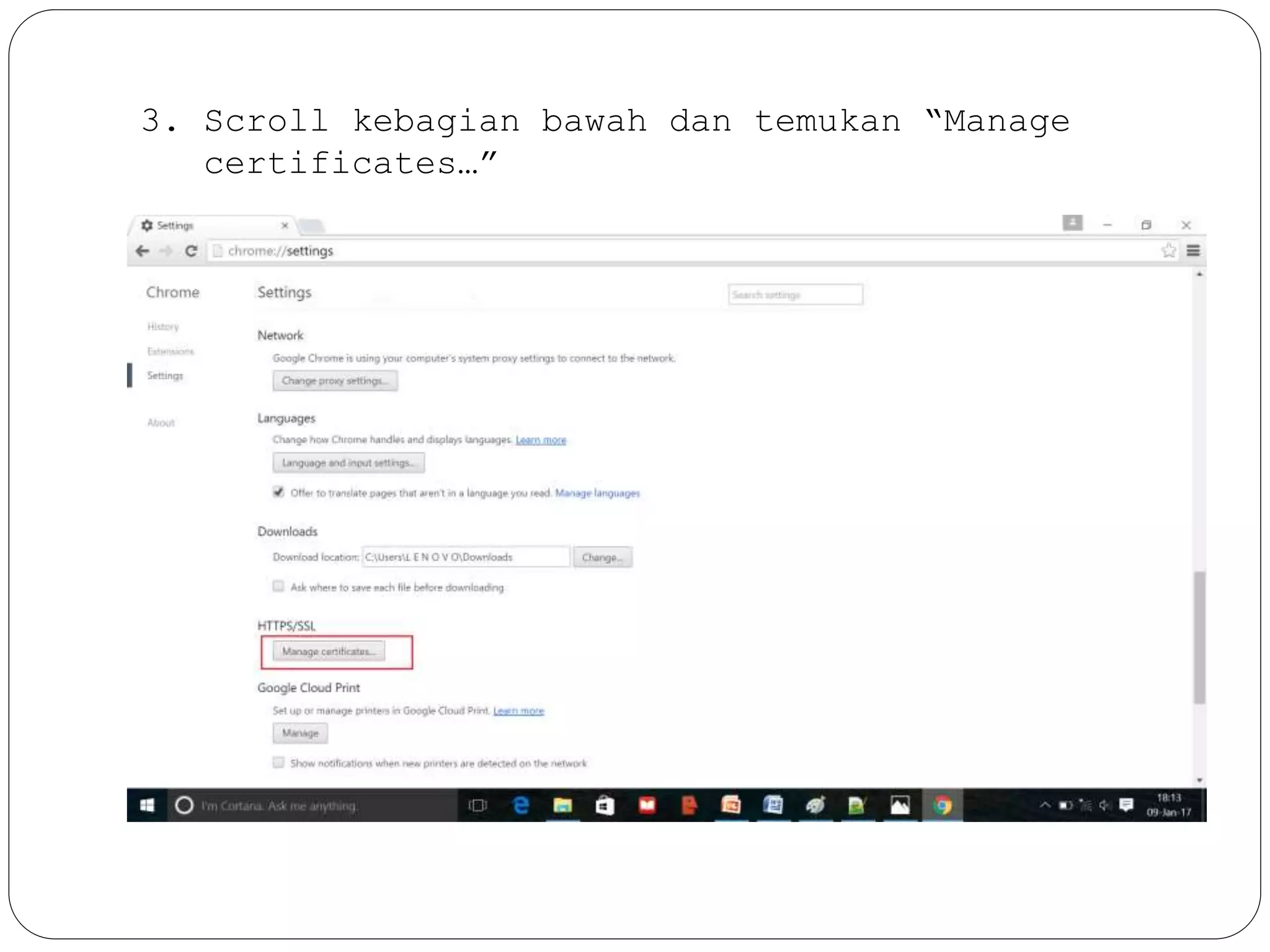Screen dimensions: 1270x952
Task: Click the browser back arrow
Action: click(x=143, y=251)
